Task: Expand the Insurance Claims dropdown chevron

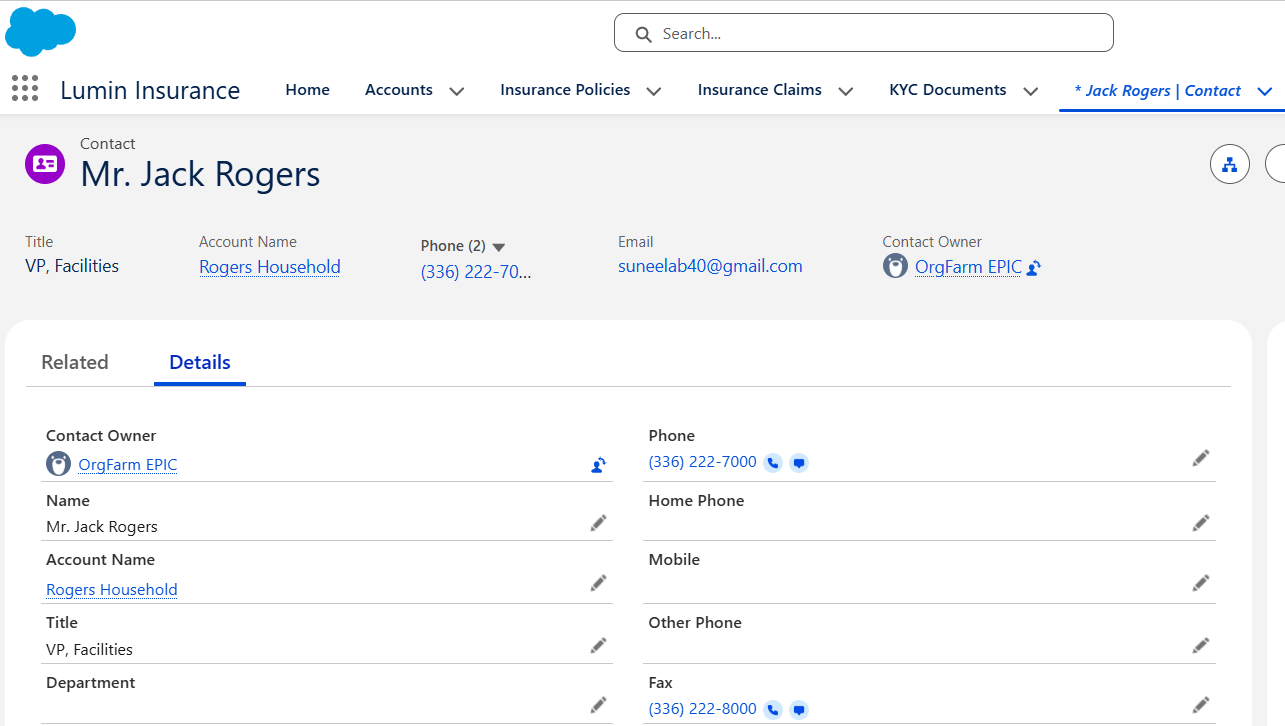Action: click(x=846, y=91)
